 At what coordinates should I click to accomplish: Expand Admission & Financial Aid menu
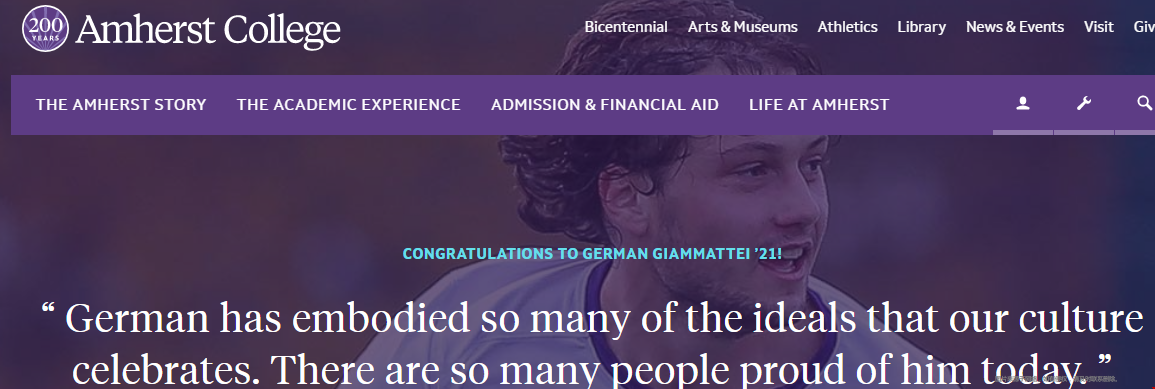coord(605,105)
